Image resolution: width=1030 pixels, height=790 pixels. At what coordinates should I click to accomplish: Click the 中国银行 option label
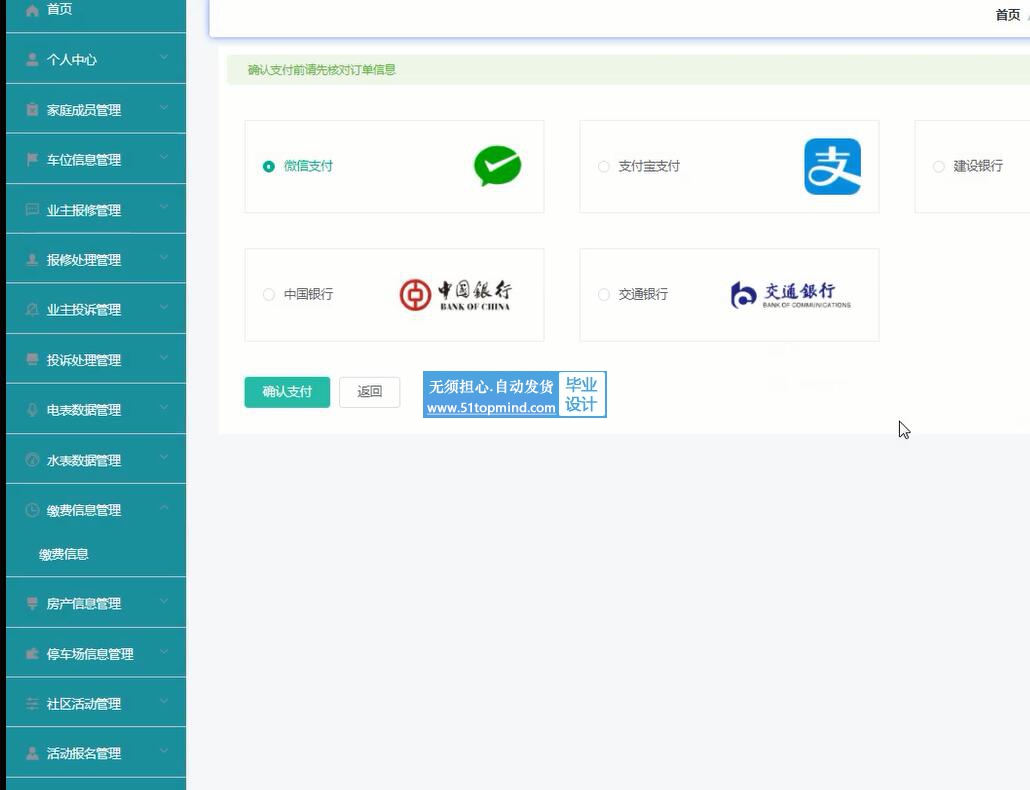pyautogui.click(x=308, y=294)
